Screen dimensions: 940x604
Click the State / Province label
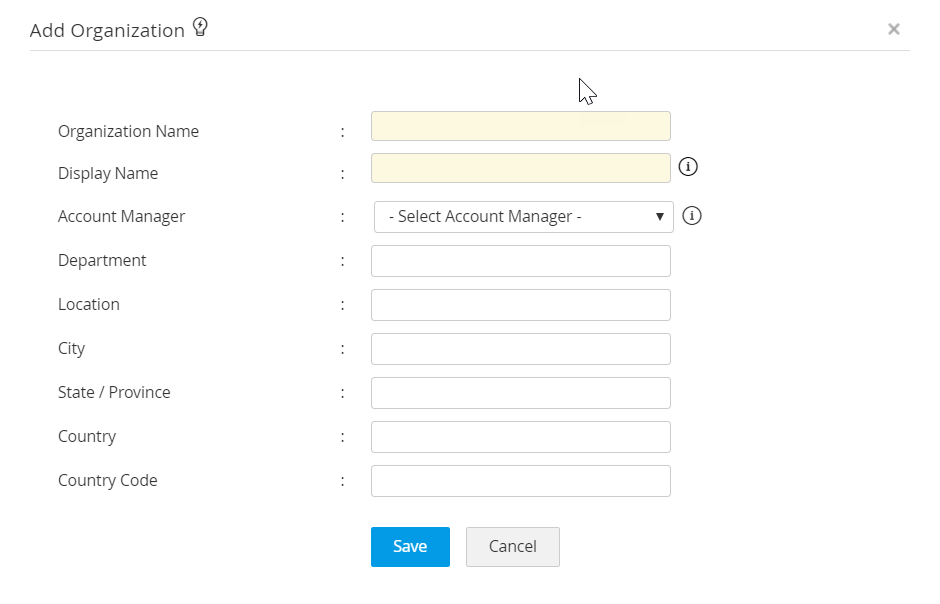point(114,392)
